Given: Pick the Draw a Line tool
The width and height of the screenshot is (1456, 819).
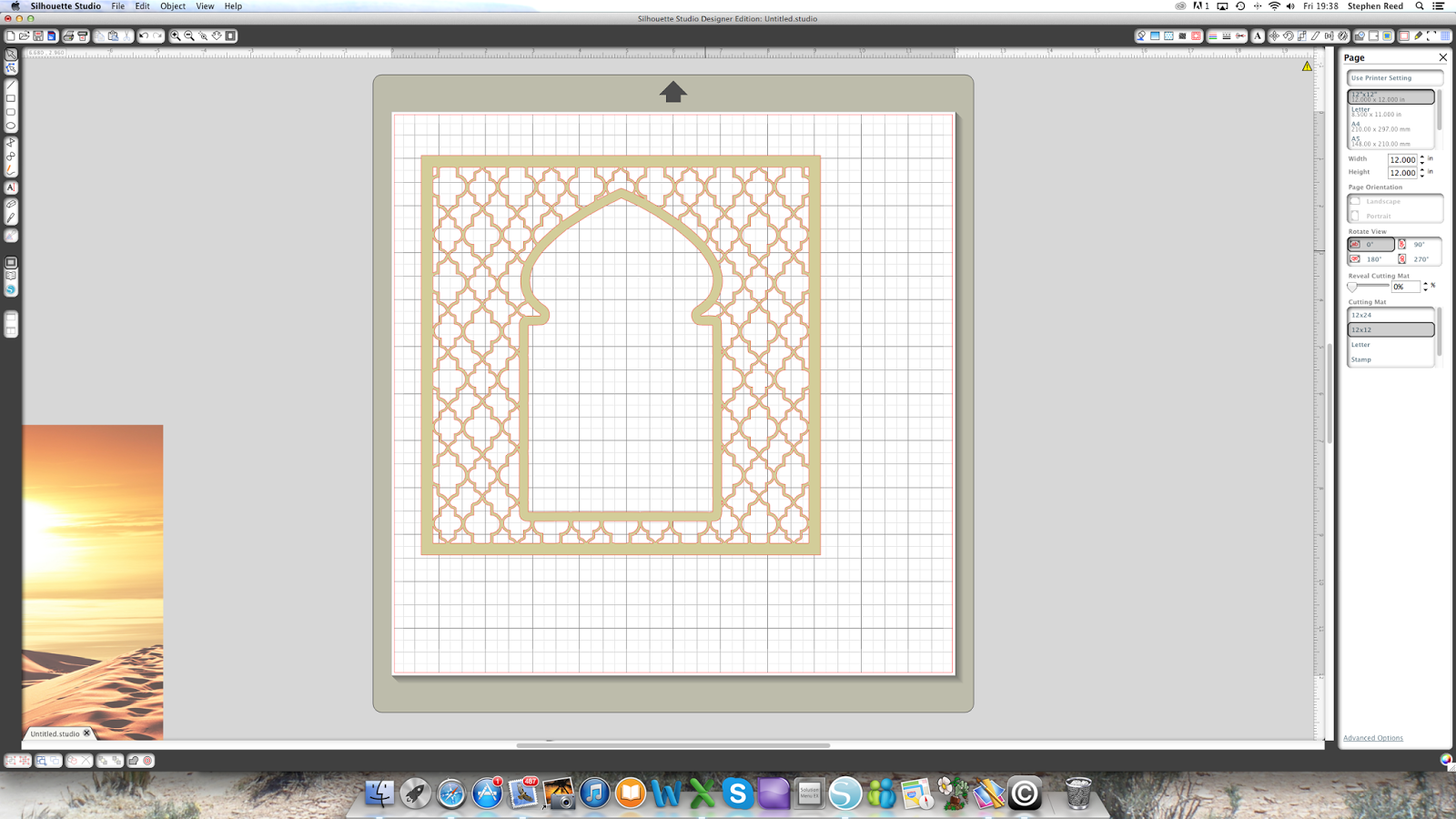Looking at the screenshot, I should click(11, 85).
